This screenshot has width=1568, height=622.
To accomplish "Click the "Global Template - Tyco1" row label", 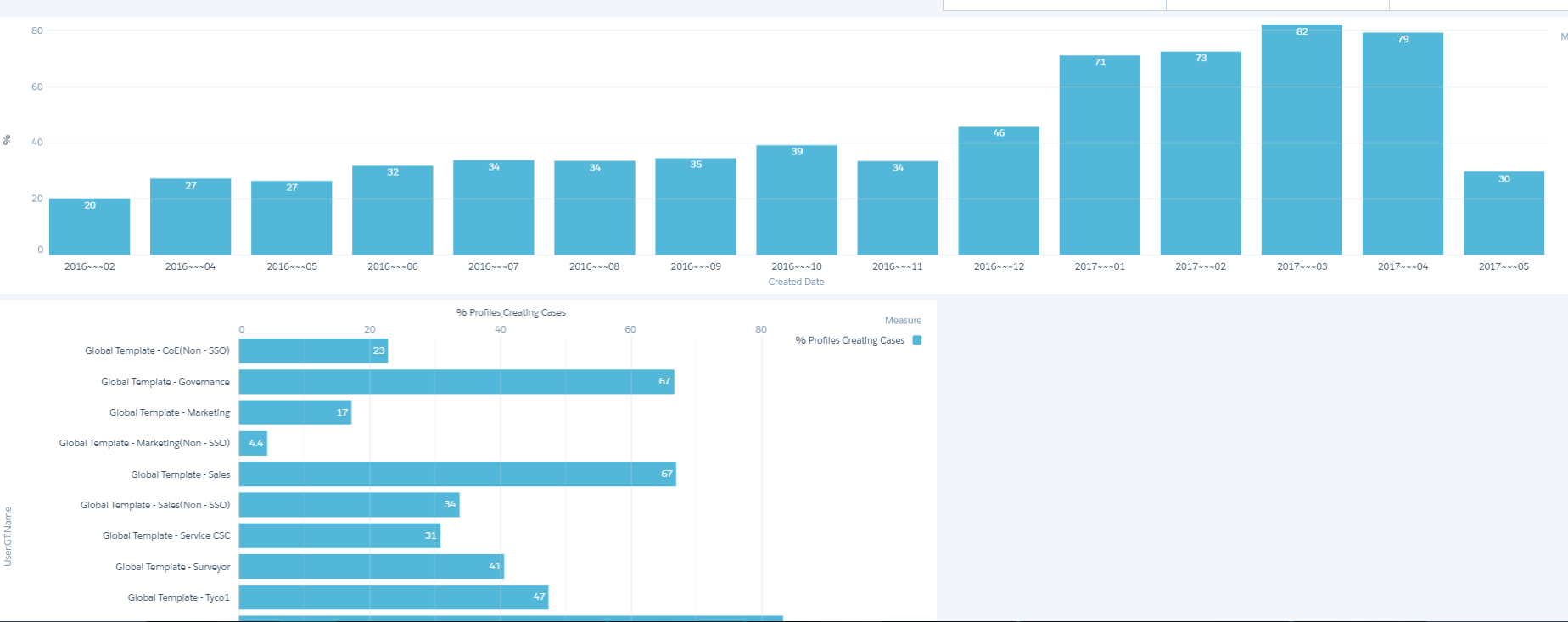I will coord(179,597).
